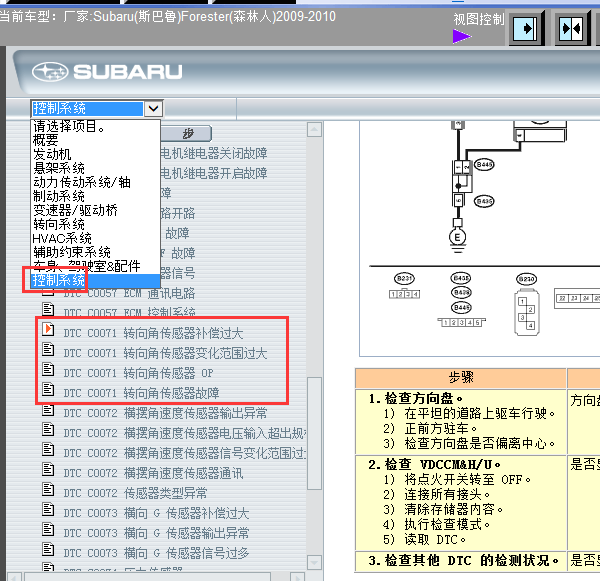Open DTC C0072 横摆角速度传感器通讯
600x581 pixels.
coord(153,473)
